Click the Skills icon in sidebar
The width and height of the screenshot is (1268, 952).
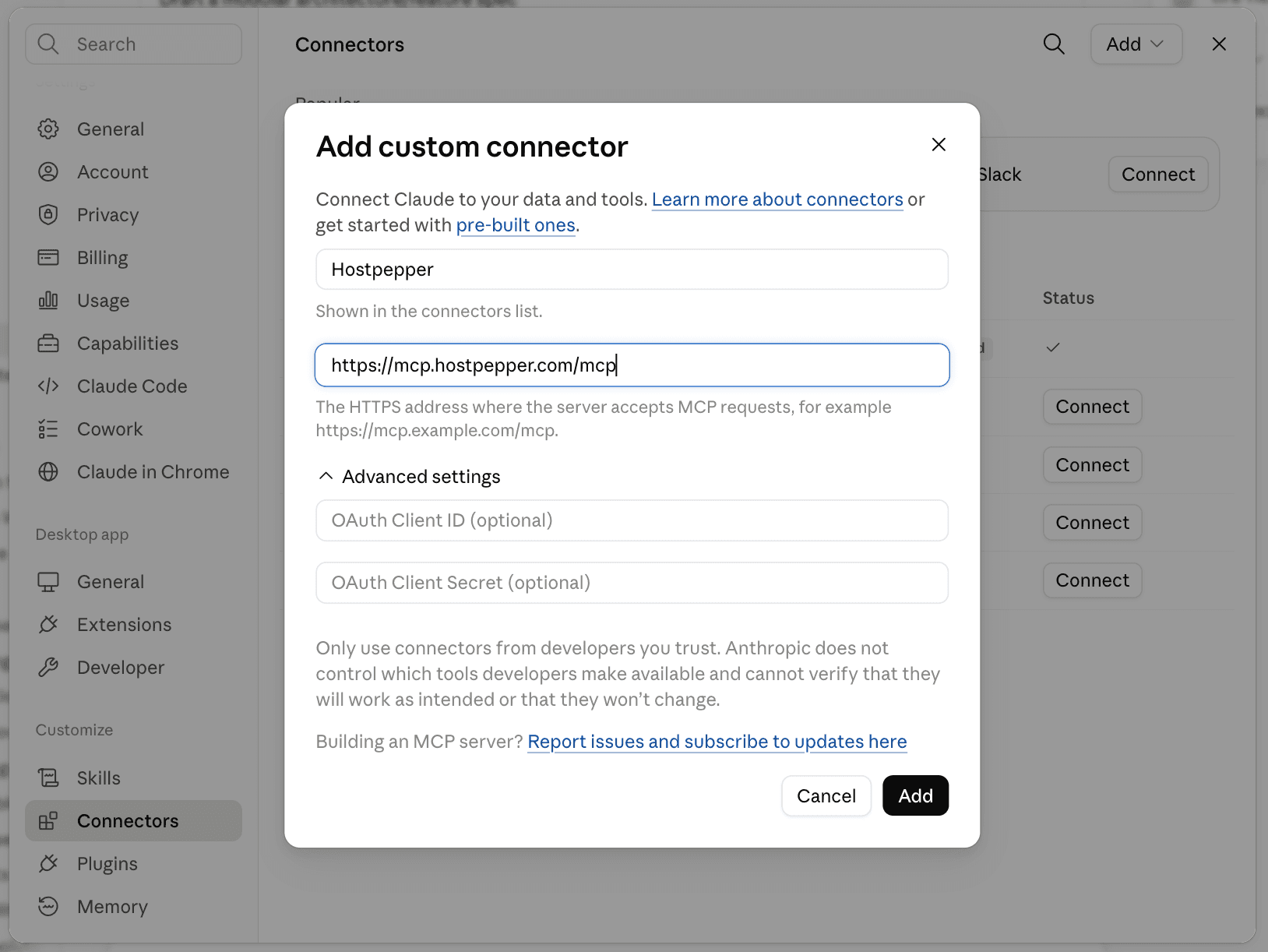[x=48, y=778]
